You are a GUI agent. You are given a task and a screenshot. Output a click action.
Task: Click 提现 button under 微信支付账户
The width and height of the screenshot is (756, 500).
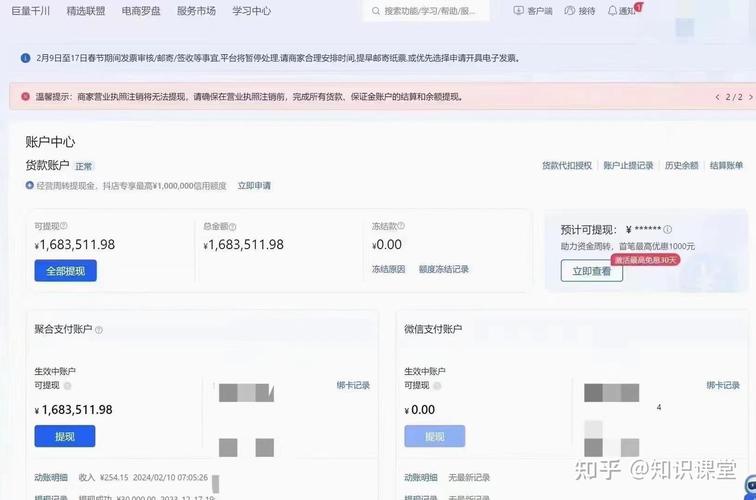tap(434, 436)
